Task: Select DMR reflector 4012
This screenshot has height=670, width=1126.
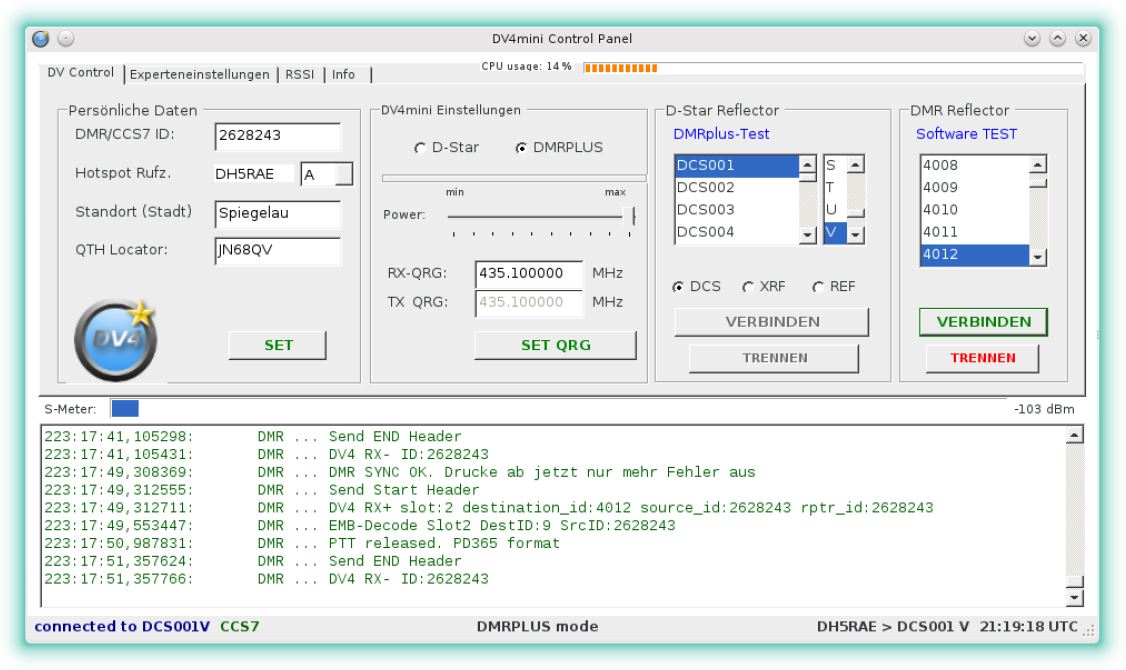Action: pyautogui.click(x=974, y=254)
